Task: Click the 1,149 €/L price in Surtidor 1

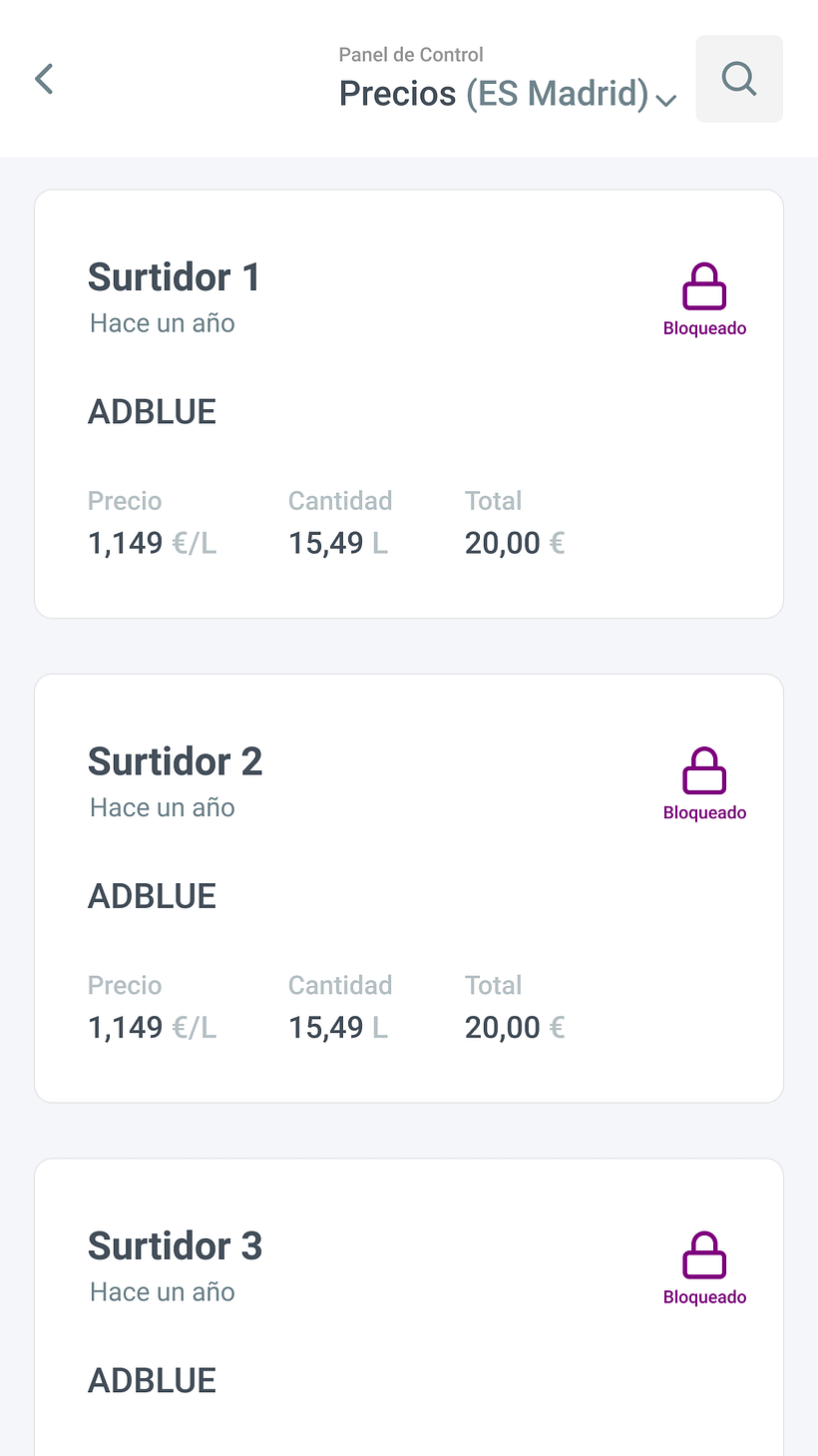Action: 152,543
